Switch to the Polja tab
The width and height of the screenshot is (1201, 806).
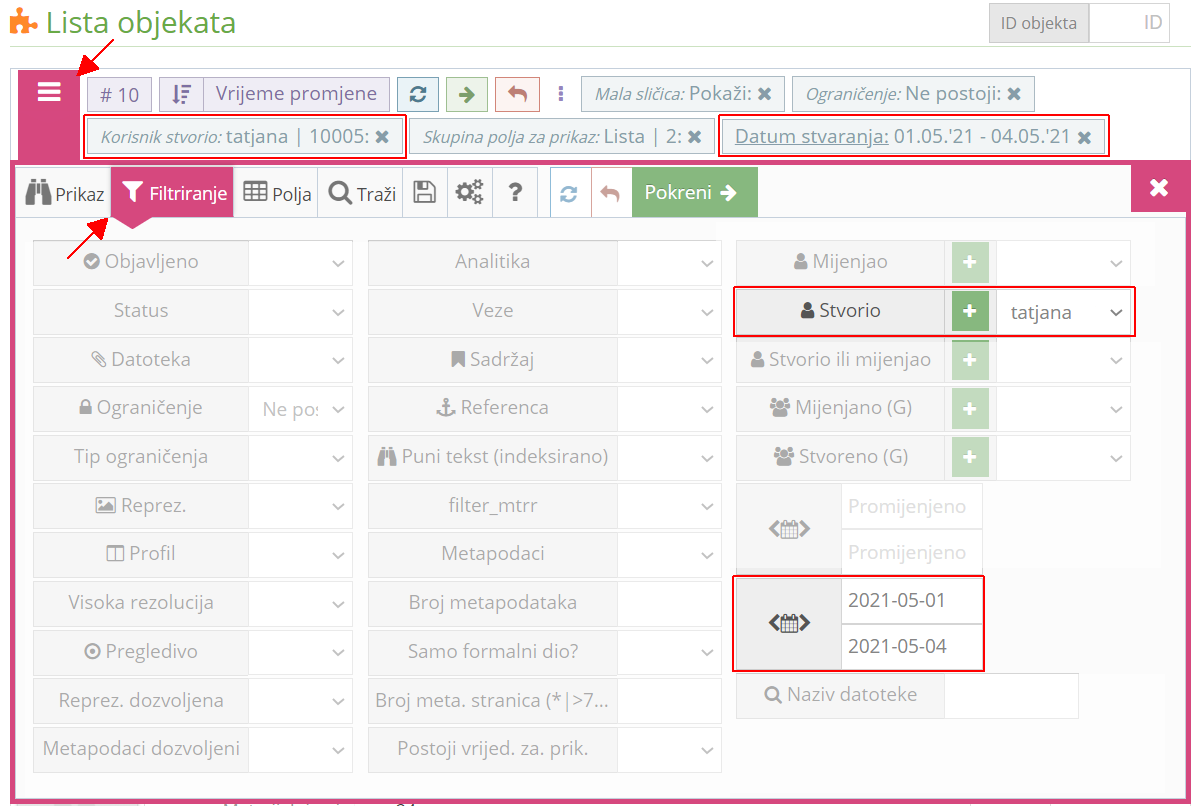[277, 192]
